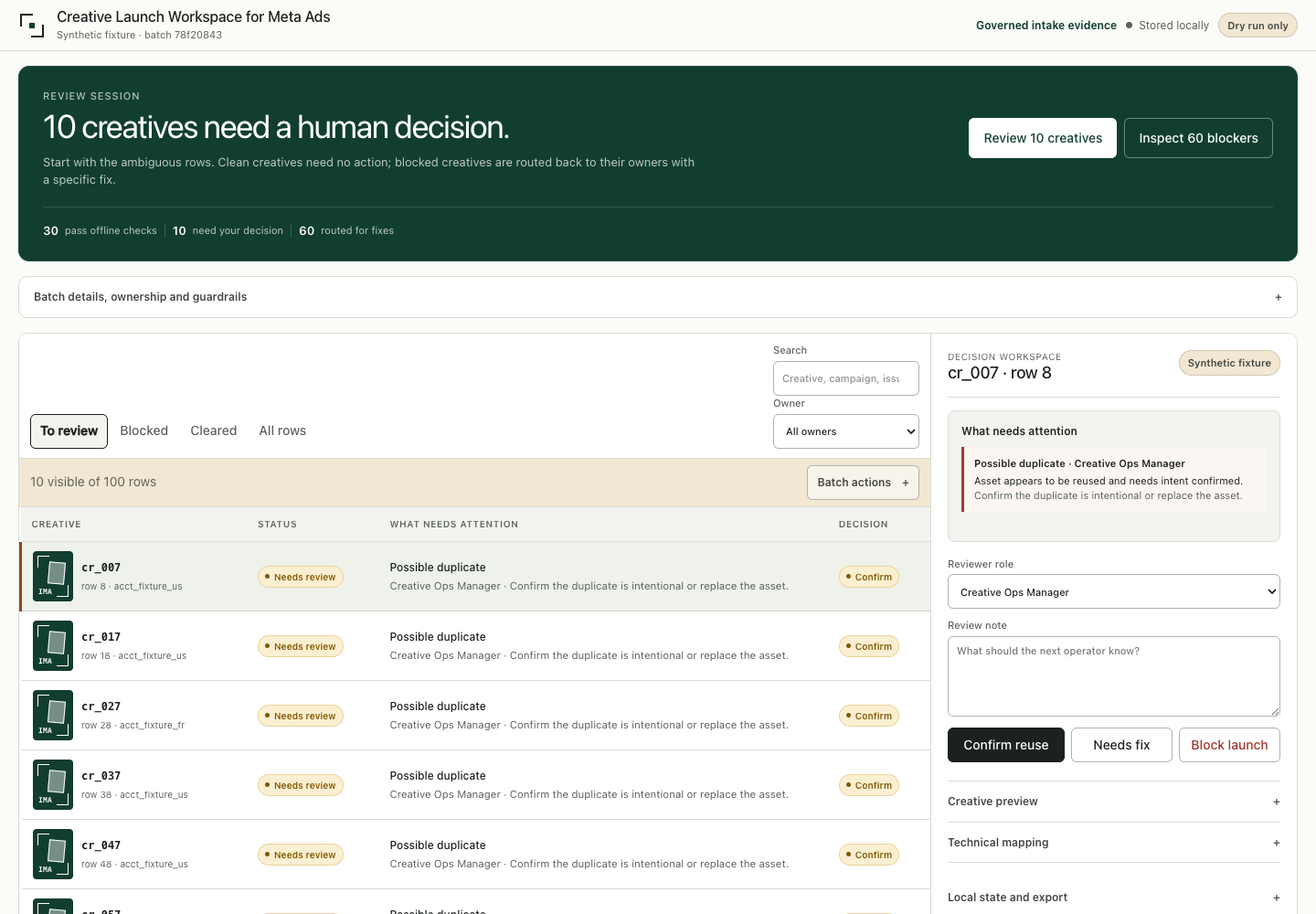1316x914 pixels.
Task: Expand the Technical mapping section
Action: pos(1114,843)
